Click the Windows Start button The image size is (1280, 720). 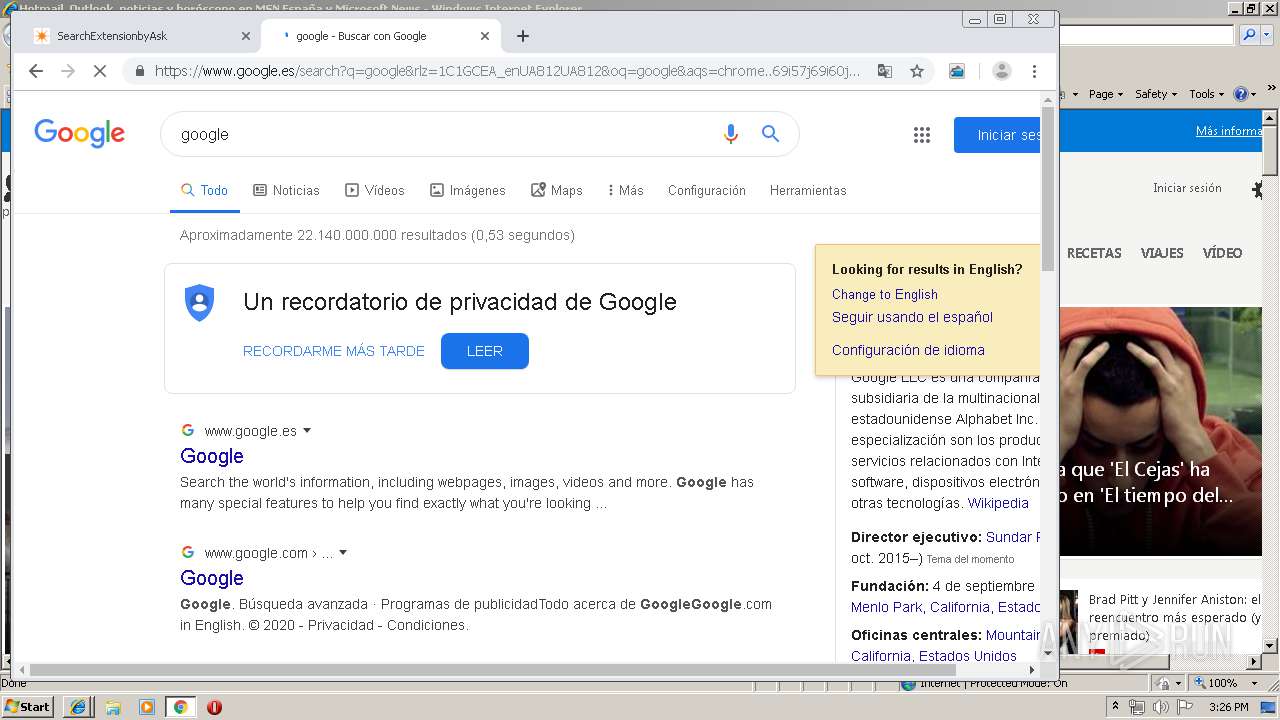coord(28,706)
